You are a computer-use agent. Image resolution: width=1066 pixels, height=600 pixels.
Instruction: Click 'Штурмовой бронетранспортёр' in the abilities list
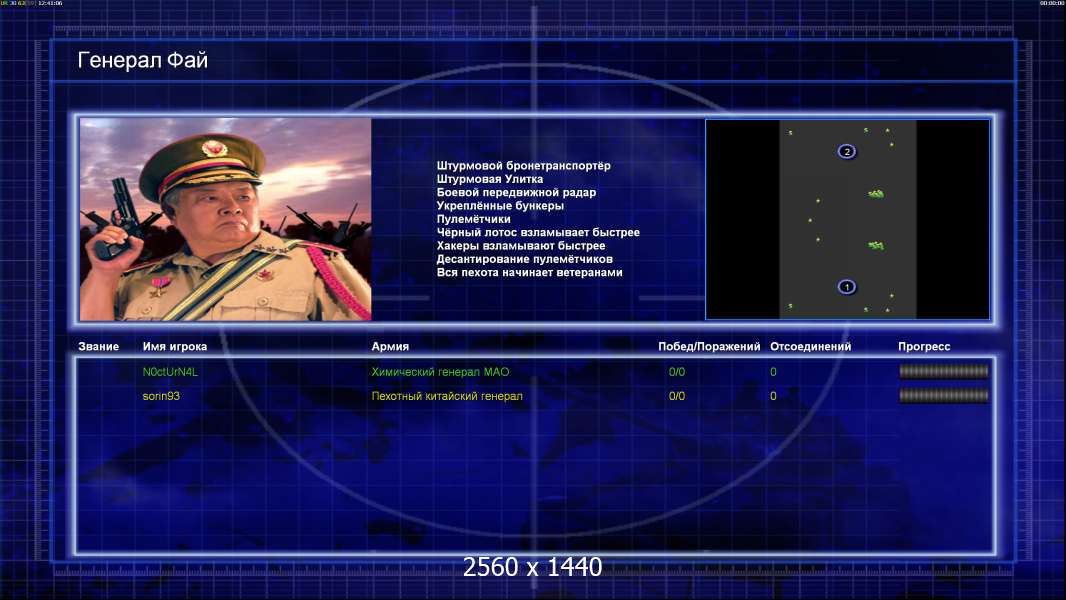523,166
